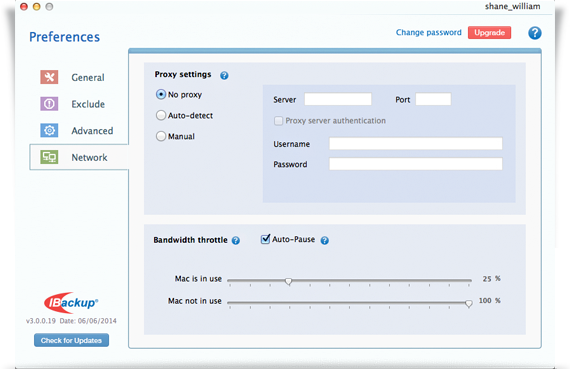The image size is (570, 369).
Task: Click the Mac not in use slider handle
Action: point(469,303)
